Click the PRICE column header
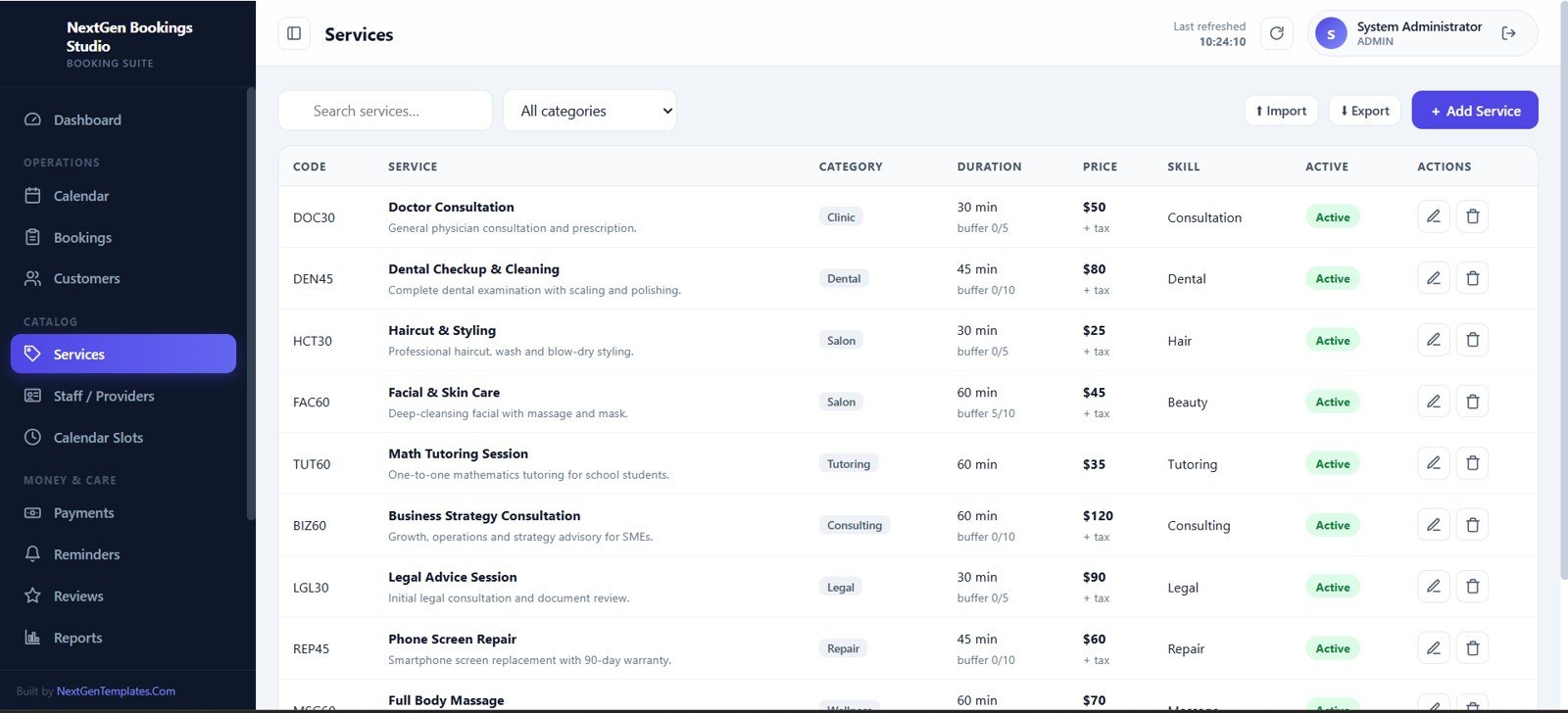Screen dimensions: 1568x713 pyautogui.click(x=1100, y=166)
